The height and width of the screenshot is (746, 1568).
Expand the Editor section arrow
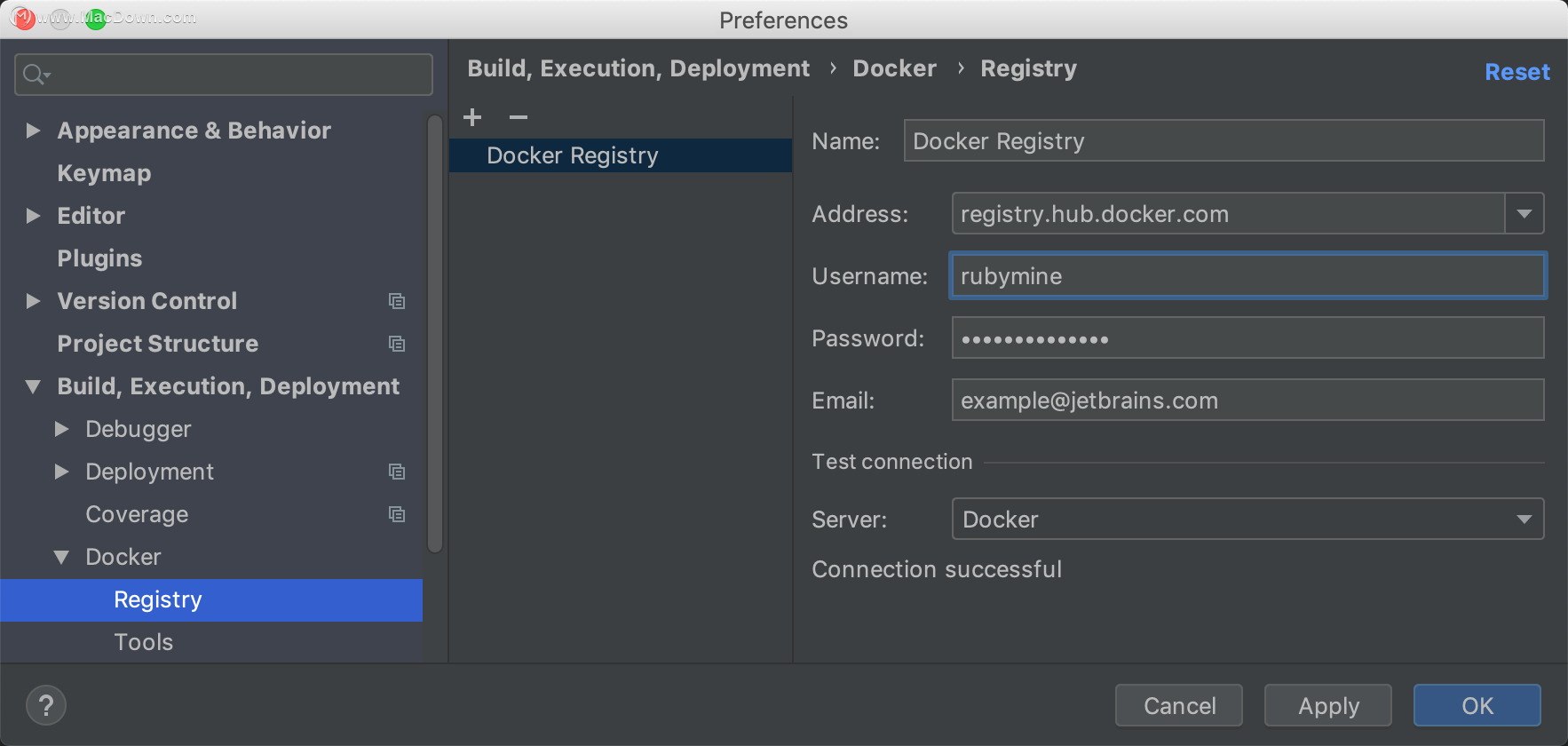pos(34,216)
